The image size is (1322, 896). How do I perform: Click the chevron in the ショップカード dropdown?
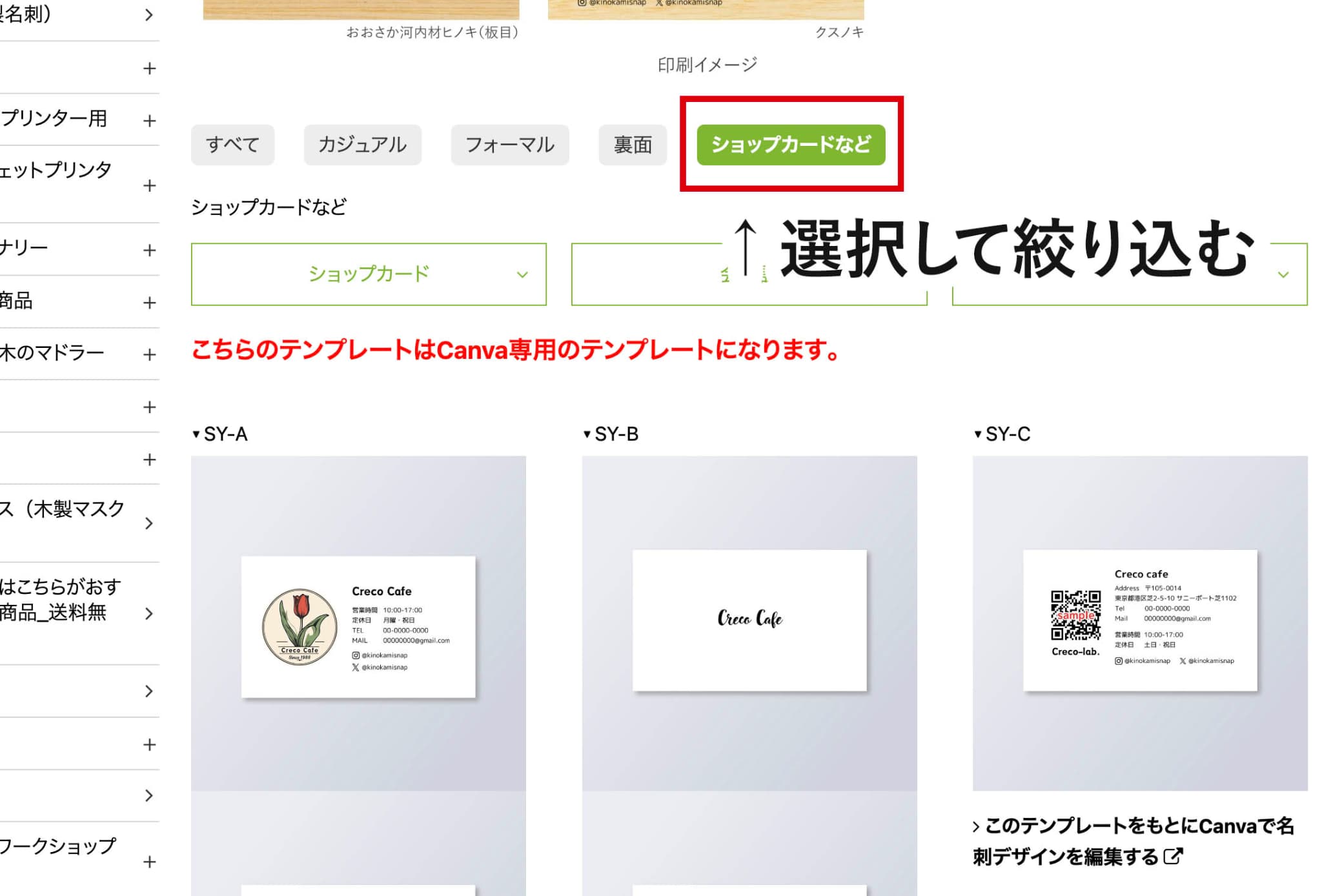pyautogui.click(x=522, y=275)
